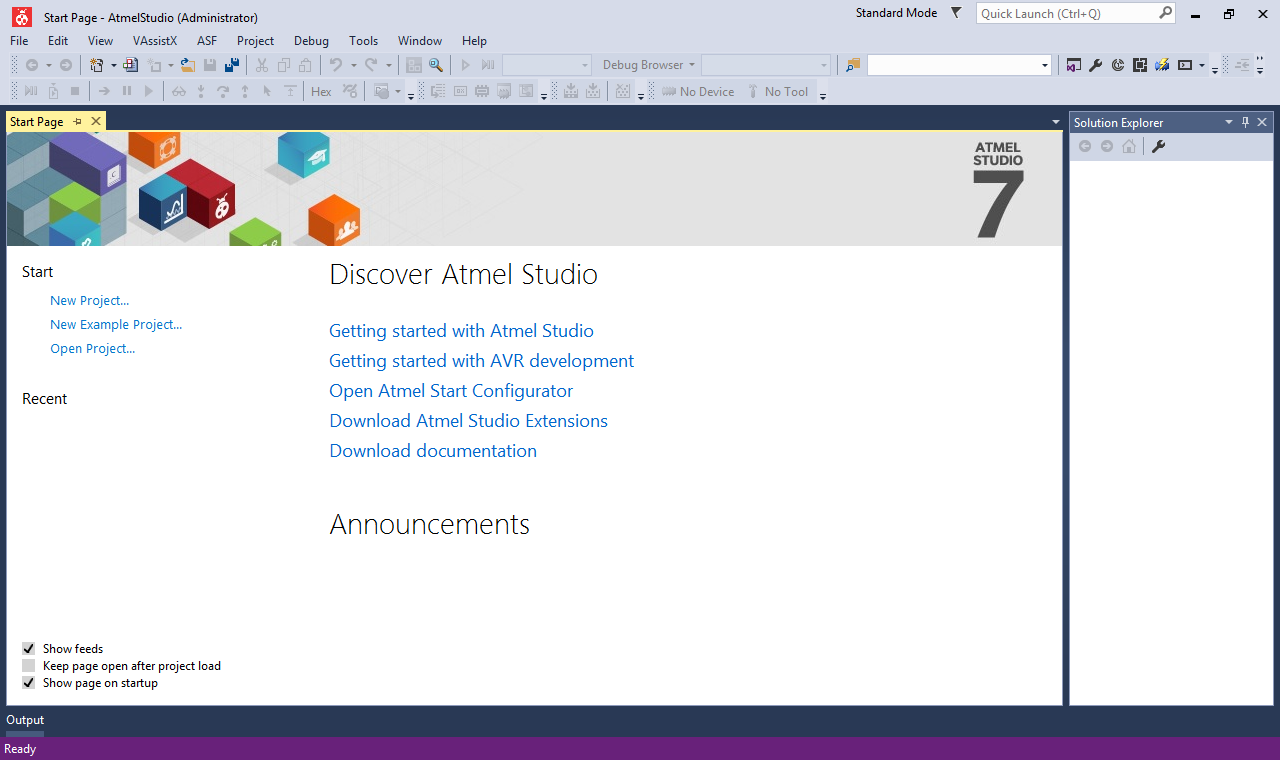
Task: Toggle Keep page open after project load
Action: pyautogui.click(x=29, y=666)
